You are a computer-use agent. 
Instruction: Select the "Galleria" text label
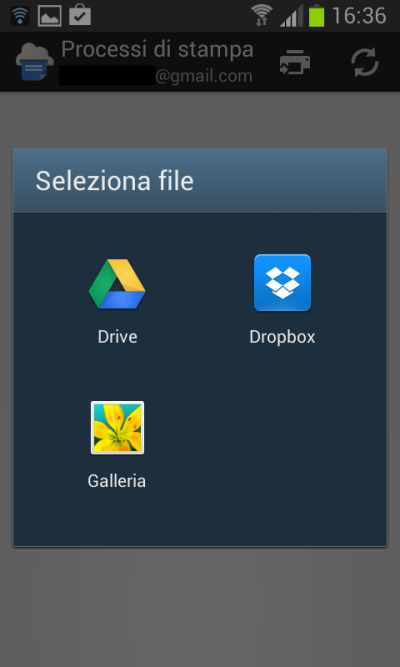coord(117,481)
